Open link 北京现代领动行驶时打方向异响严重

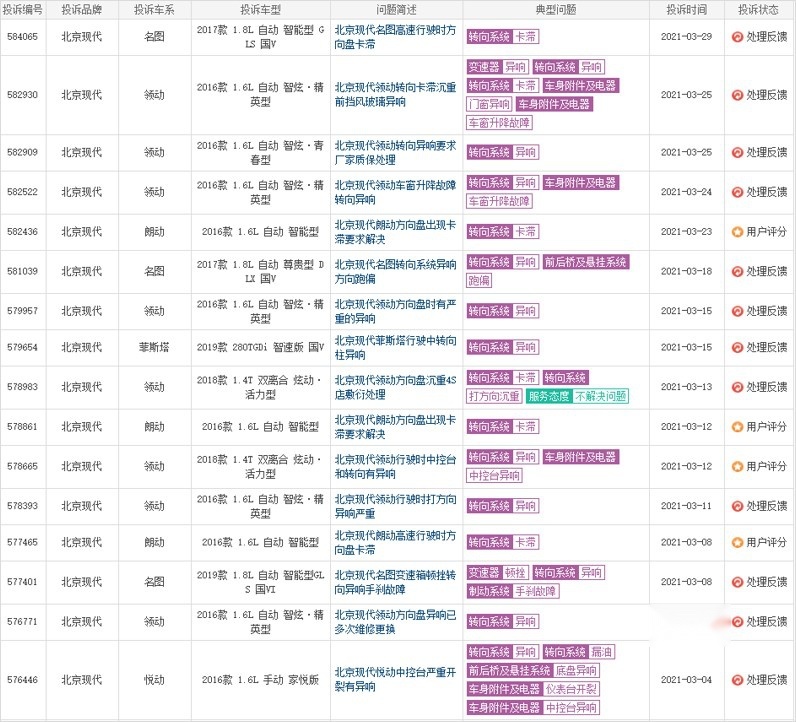coord(395,506)
